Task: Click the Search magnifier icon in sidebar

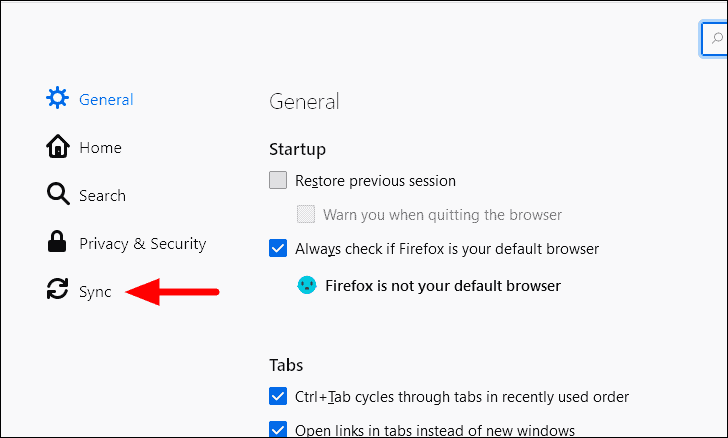Action: (x=58, y=194)
